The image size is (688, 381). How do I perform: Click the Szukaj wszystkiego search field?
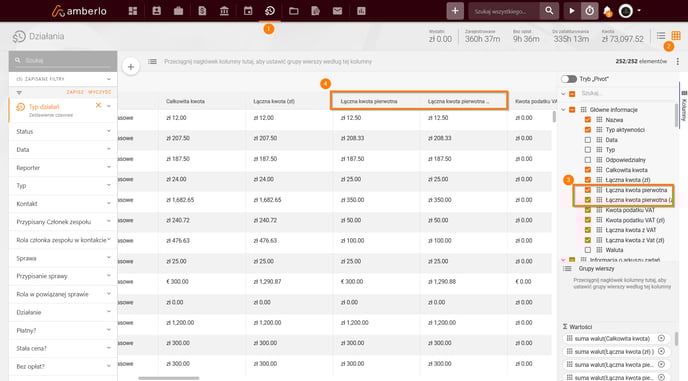coord(504,11)
